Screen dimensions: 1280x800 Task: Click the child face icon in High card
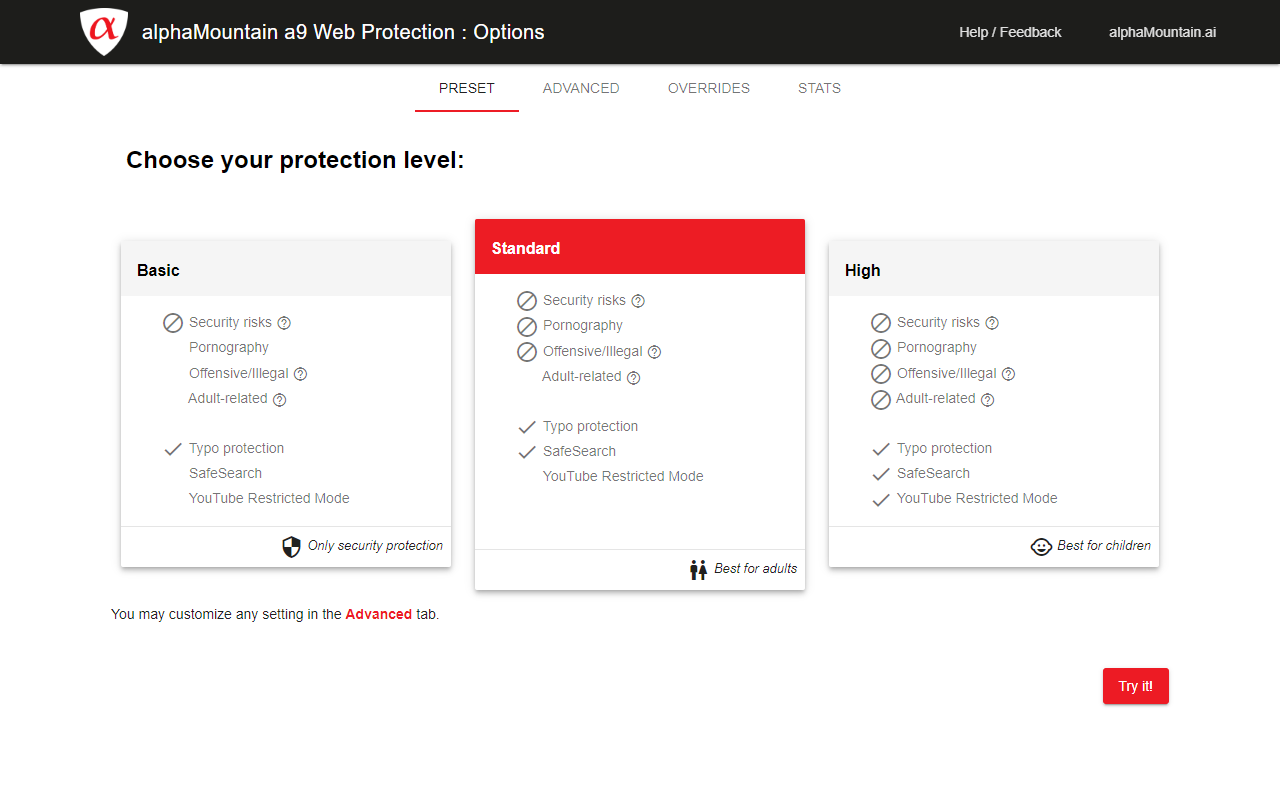(1041, 547)
